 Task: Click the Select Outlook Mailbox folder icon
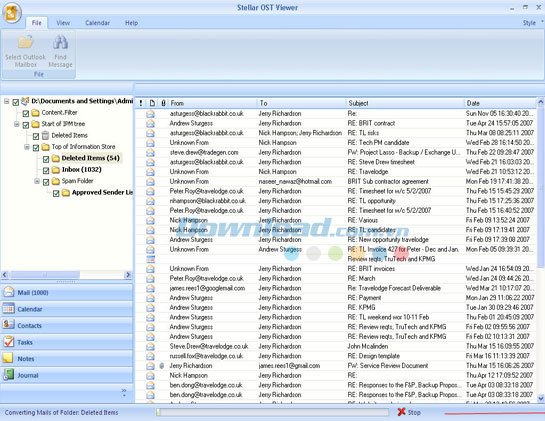coord(25,42)
